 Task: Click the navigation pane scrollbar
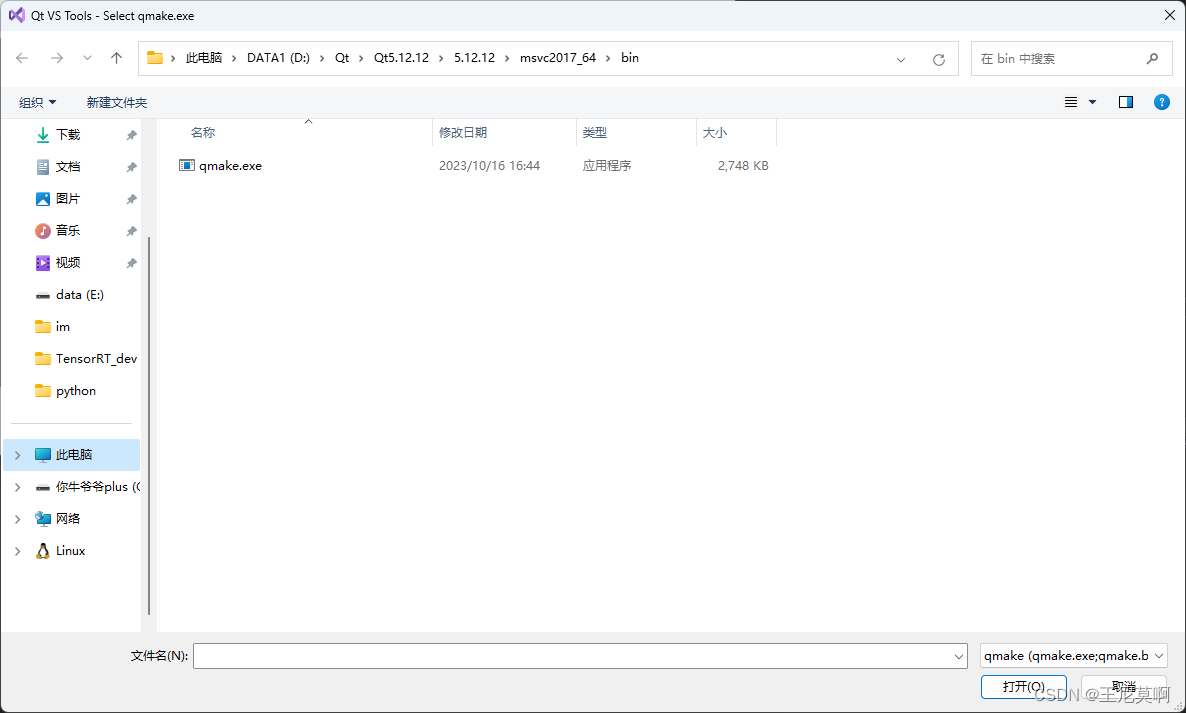149,426
